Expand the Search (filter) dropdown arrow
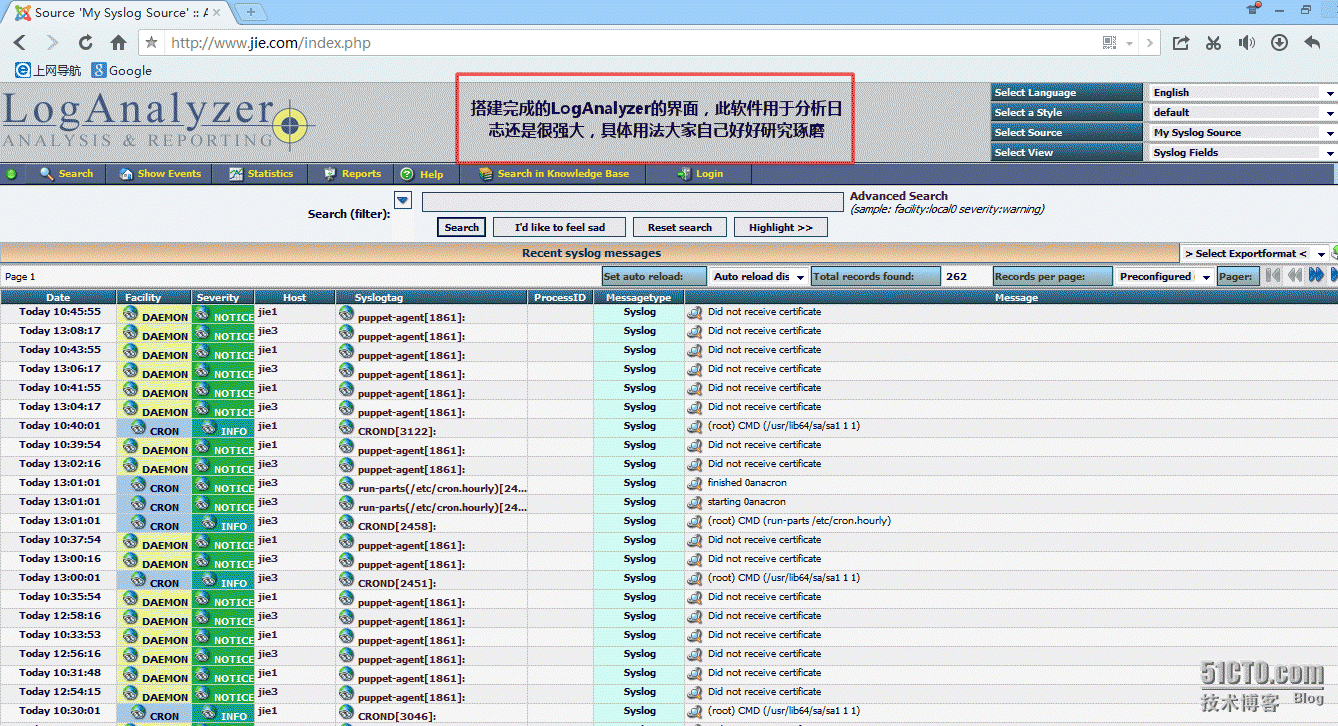 click(402, 200)
